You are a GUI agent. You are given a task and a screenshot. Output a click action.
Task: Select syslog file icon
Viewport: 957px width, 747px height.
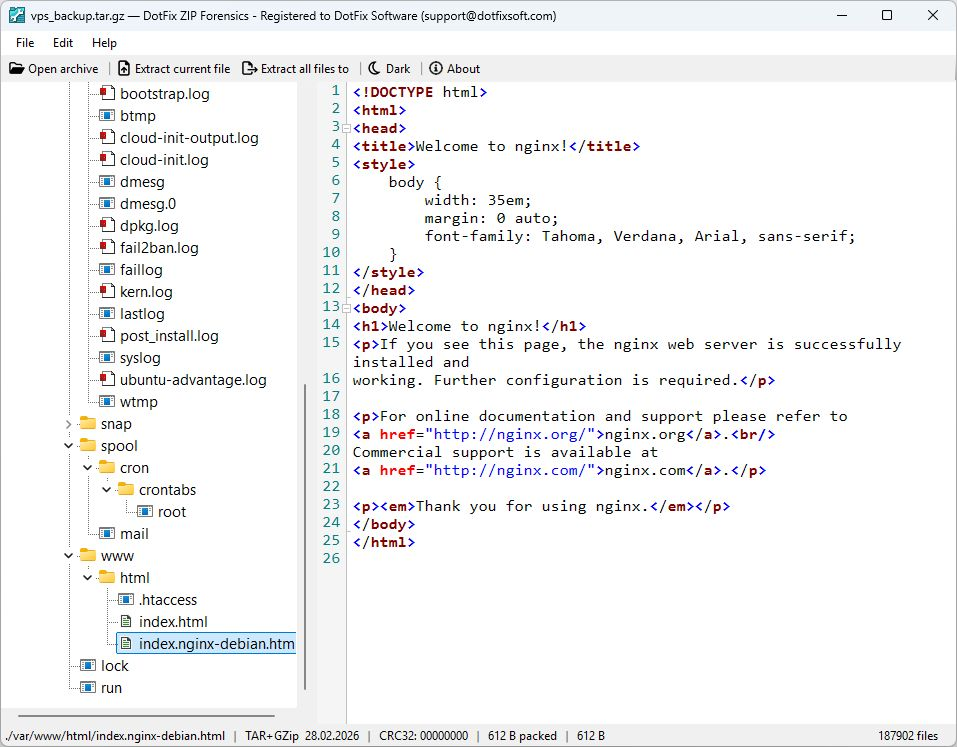[x=107, y=357]
